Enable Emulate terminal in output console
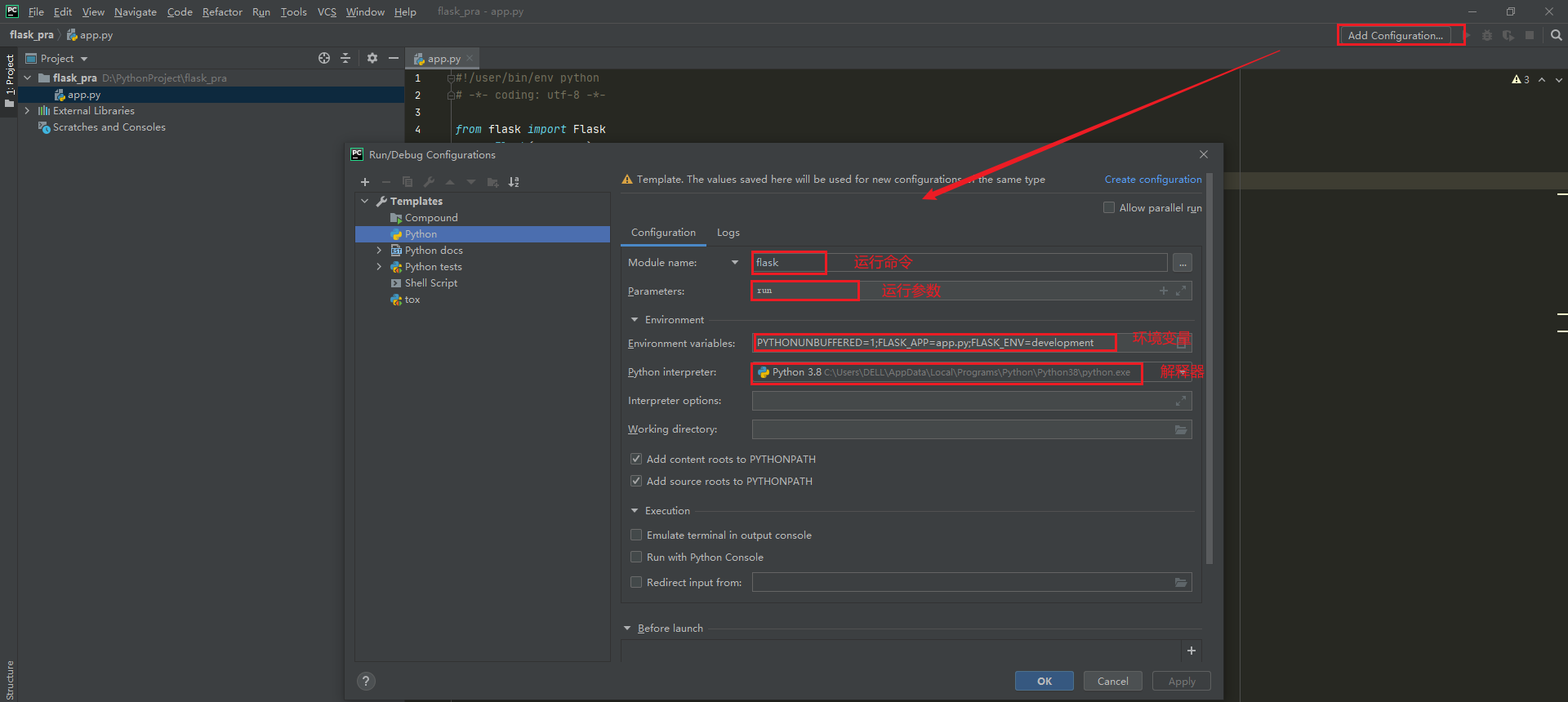Viewport: 1568px width, 702px height. point(636,535)
